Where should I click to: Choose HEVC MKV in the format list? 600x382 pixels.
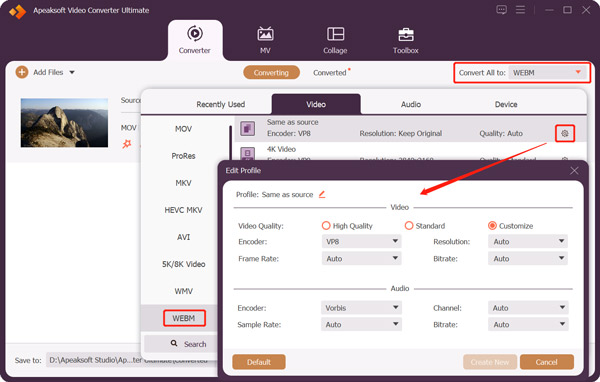[183, 210]
